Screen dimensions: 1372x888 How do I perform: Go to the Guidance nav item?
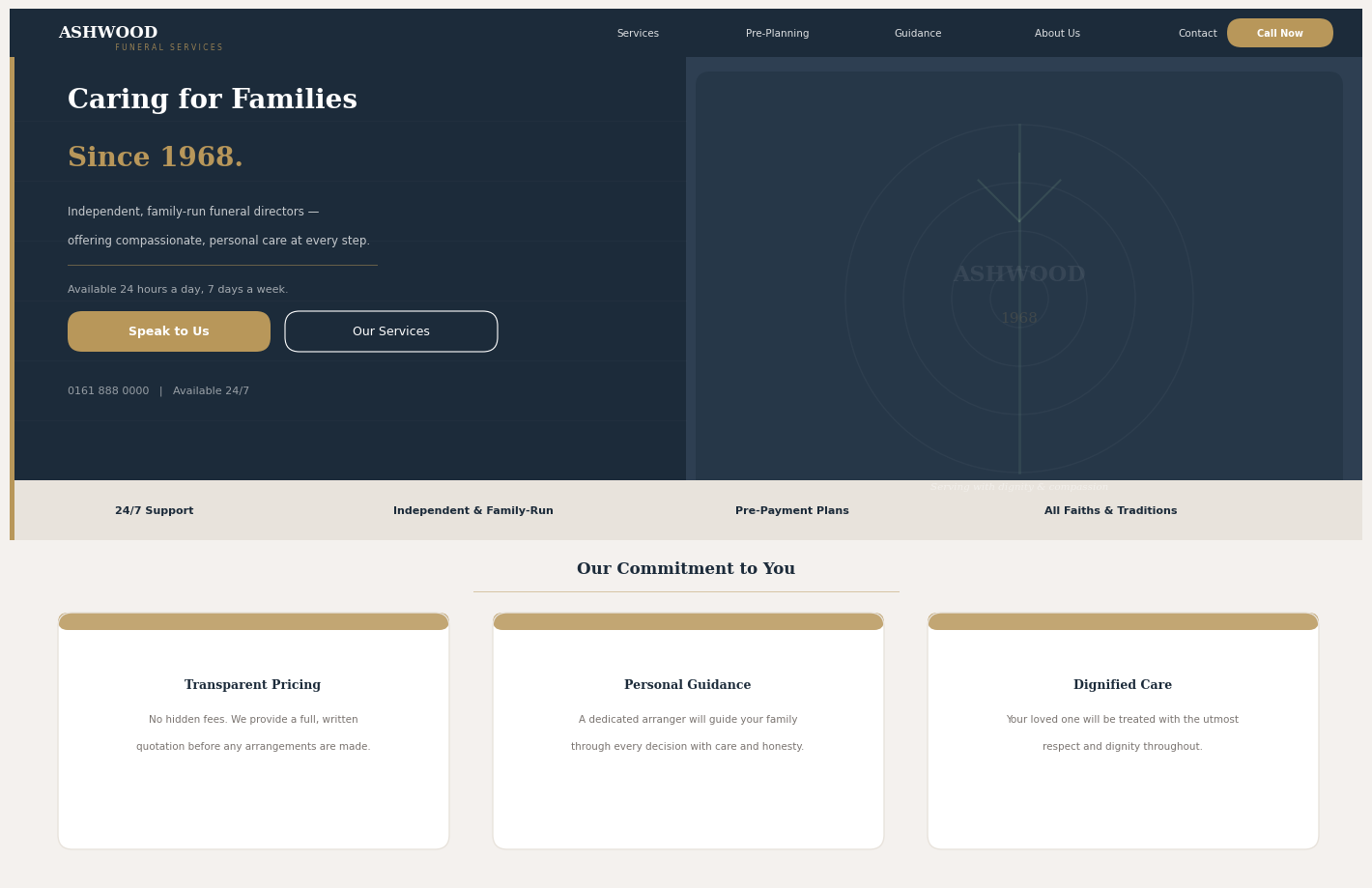(x=918, y=34)
